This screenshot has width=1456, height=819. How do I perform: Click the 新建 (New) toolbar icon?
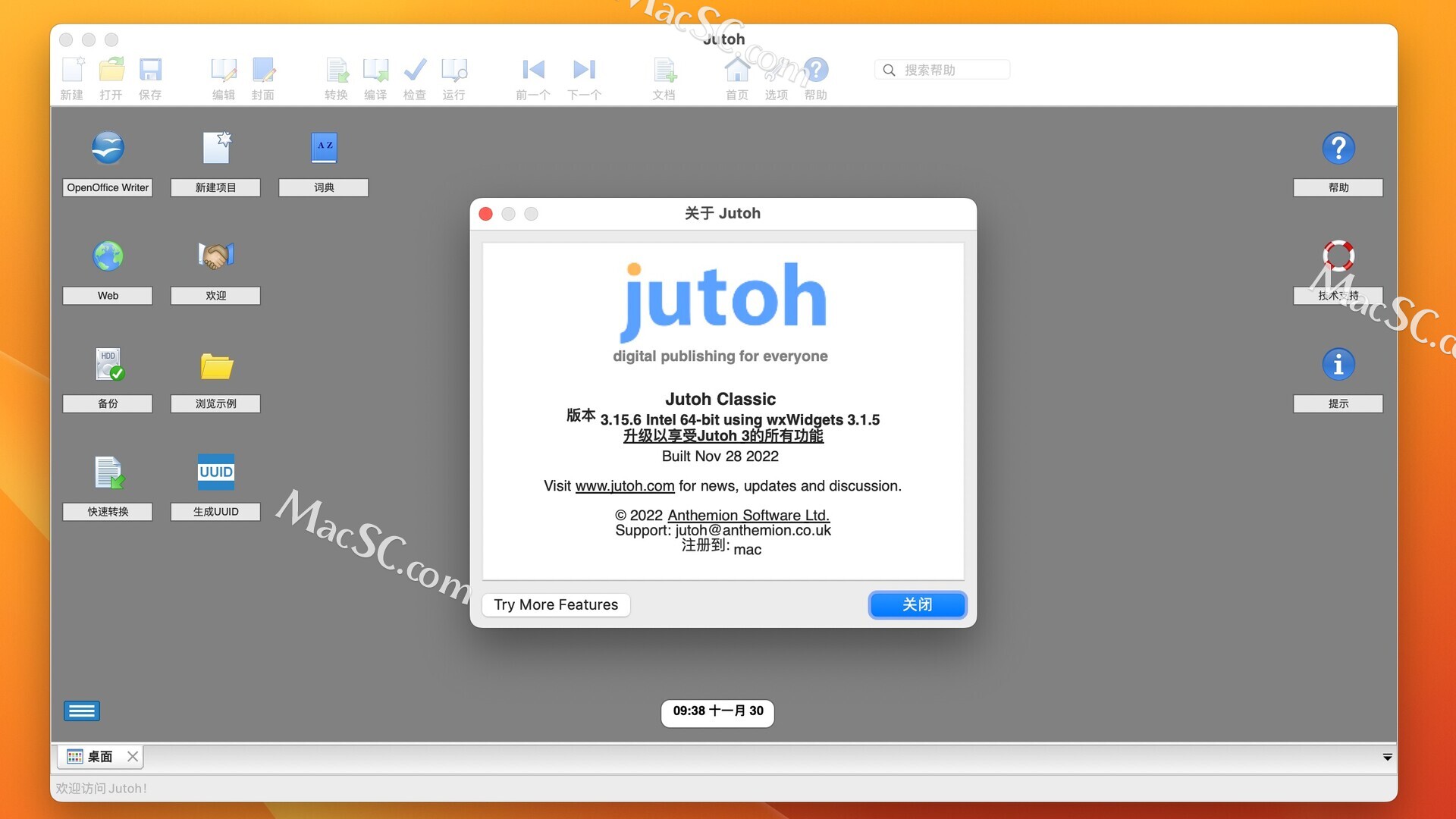[73, 70]
